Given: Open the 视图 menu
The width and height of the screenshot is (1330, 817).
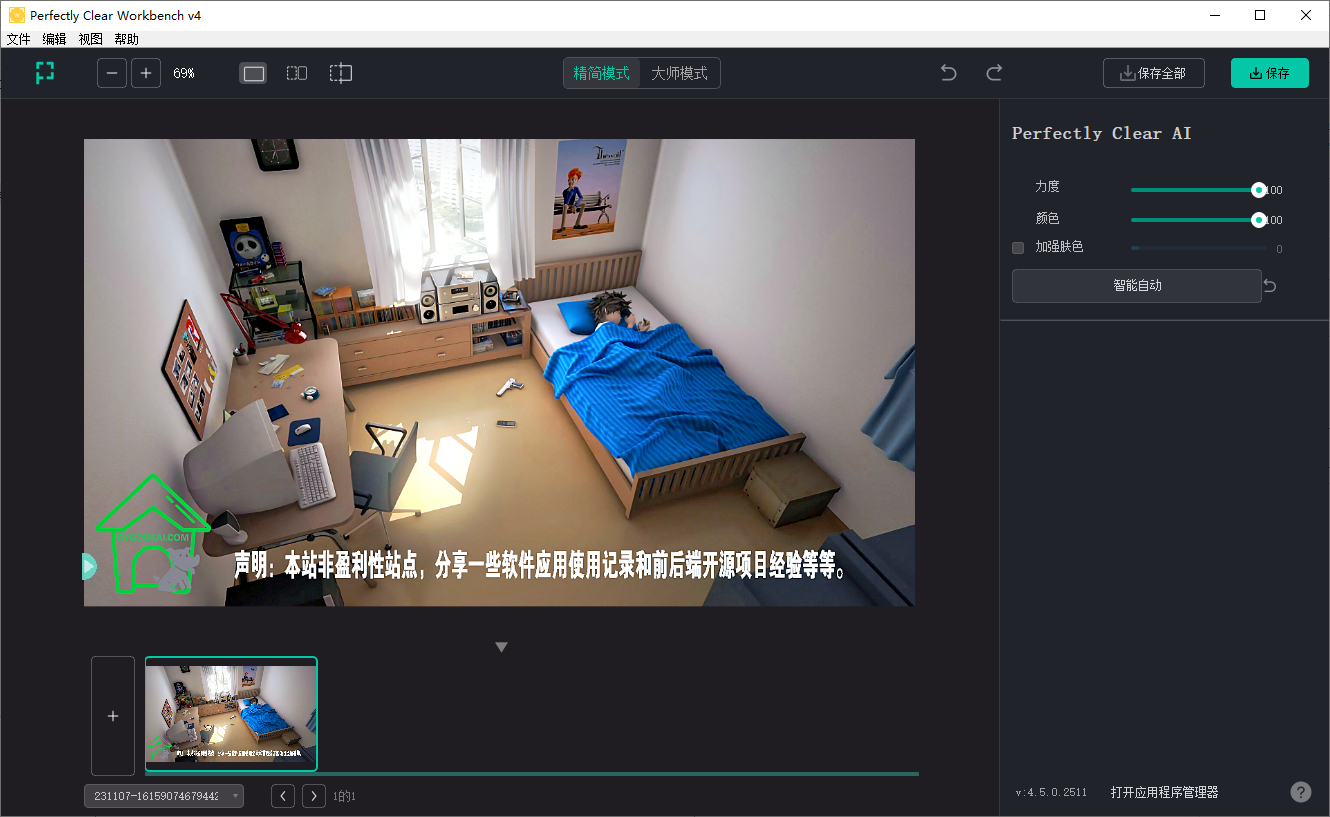Looking at the screenshot, I should click(x=90, y=39).
